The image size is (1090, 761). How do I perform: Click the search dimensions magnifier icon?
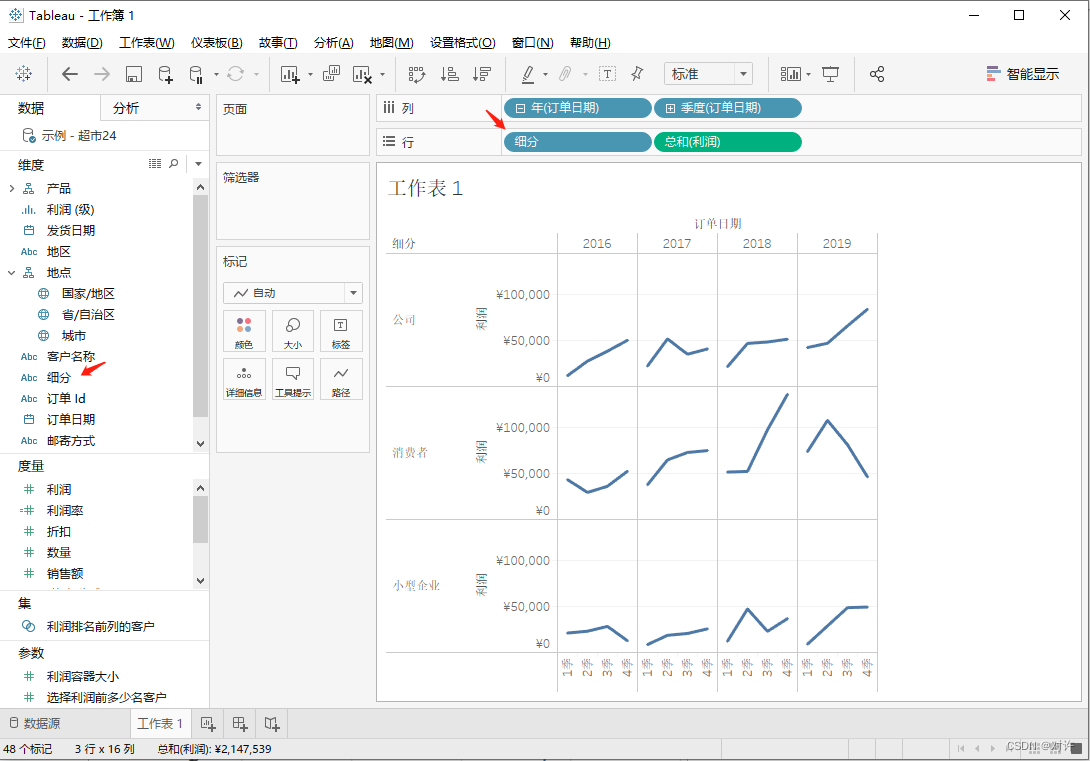pyautogui.click(x=174, y=164)
